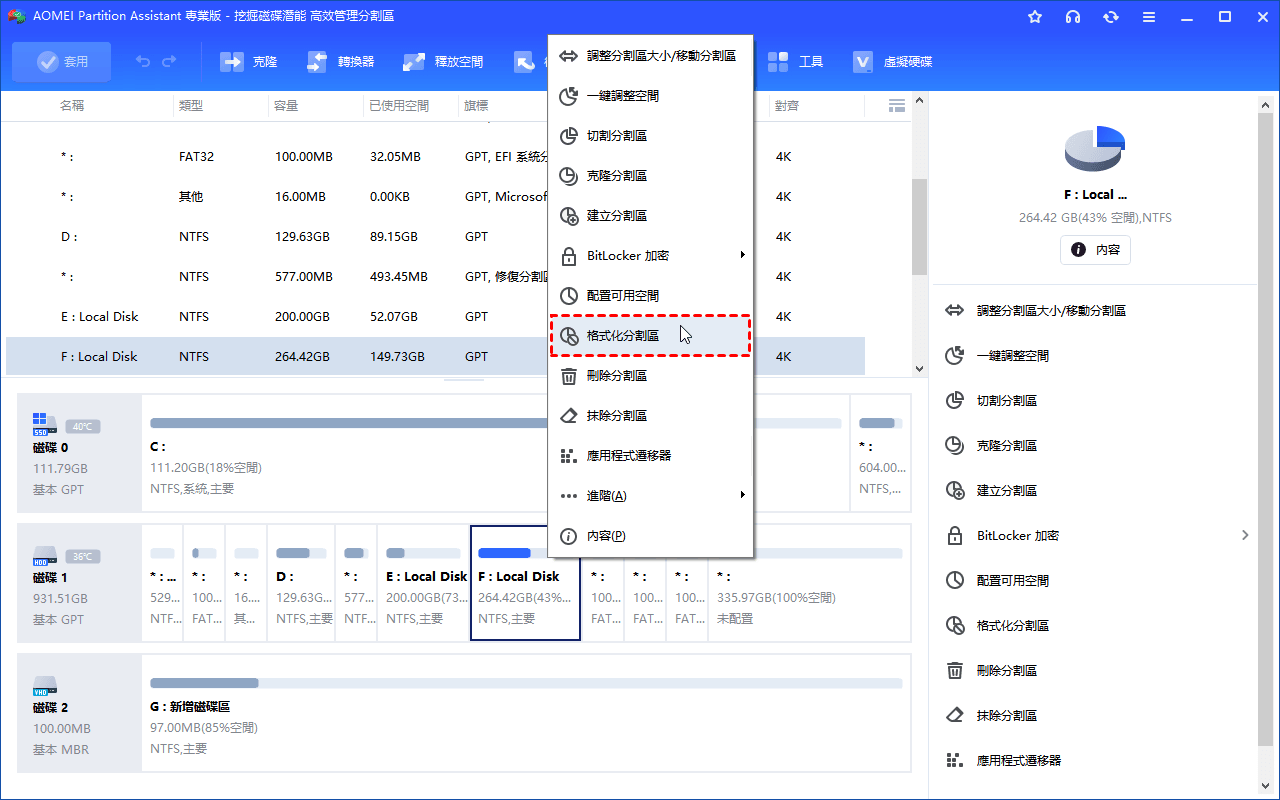Click the star favorite icon in title bar
Image resolution: width=1280 pixels, height=800 pixels.
click(x=1035, y=17)
